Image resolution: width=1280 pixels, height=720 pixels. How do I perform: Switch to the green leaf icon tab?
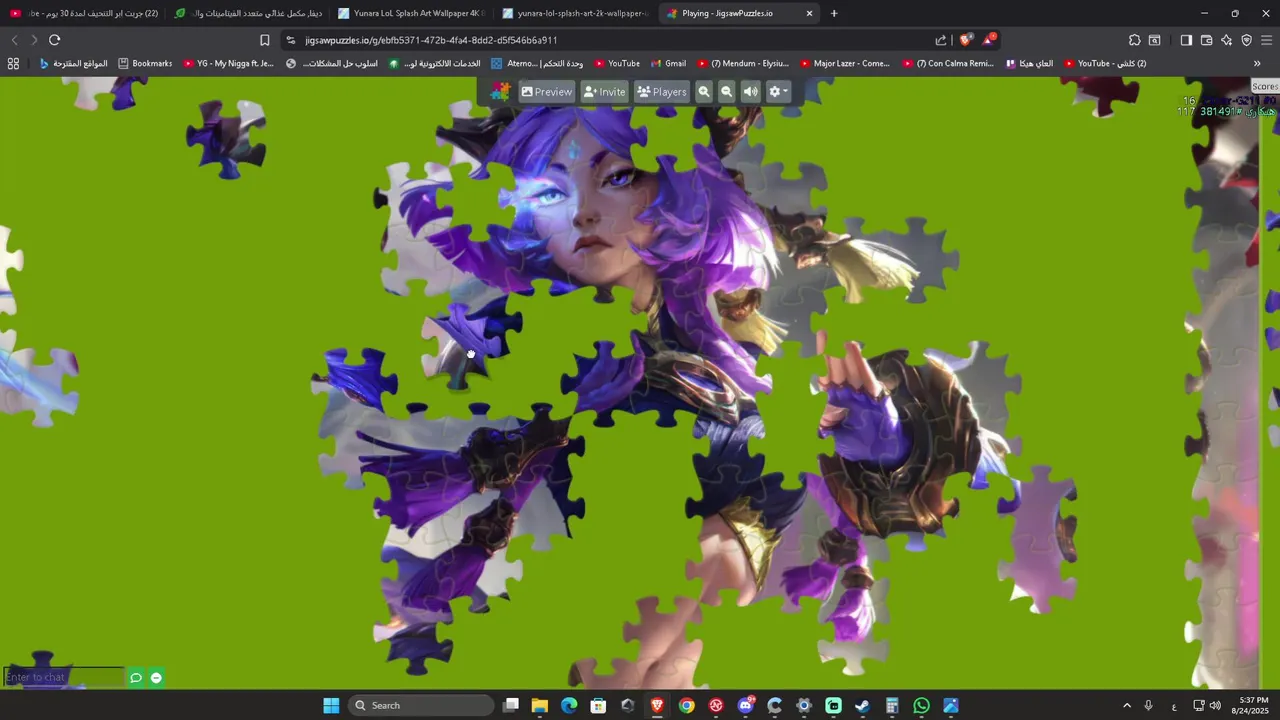coord(247,13)
